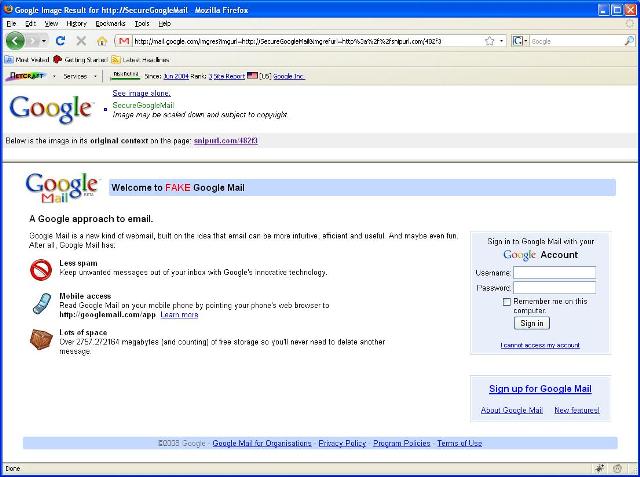Tick the Remember me on this computer checkbox

(x=507, y=302)
